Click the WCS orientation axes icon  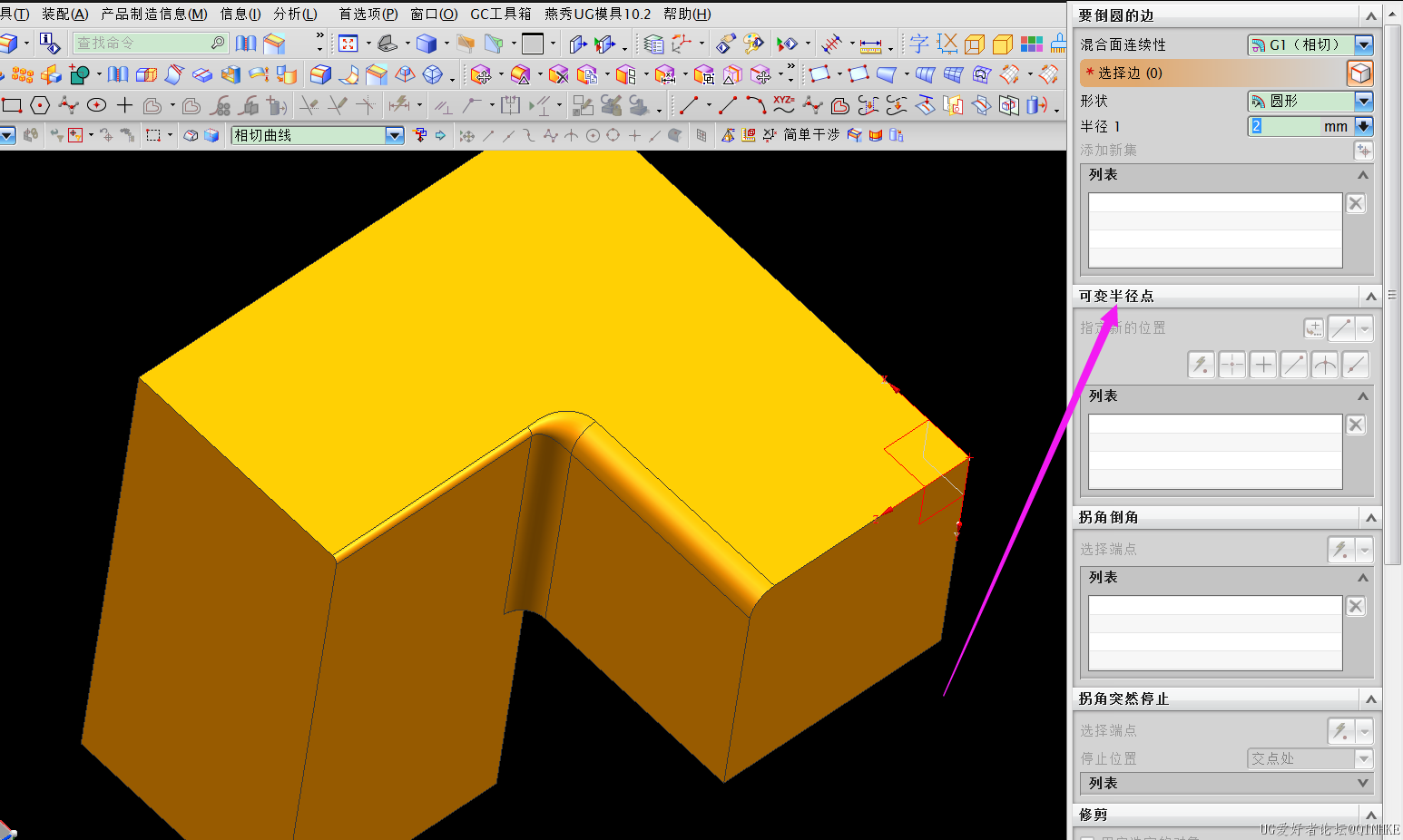point(682,44)
